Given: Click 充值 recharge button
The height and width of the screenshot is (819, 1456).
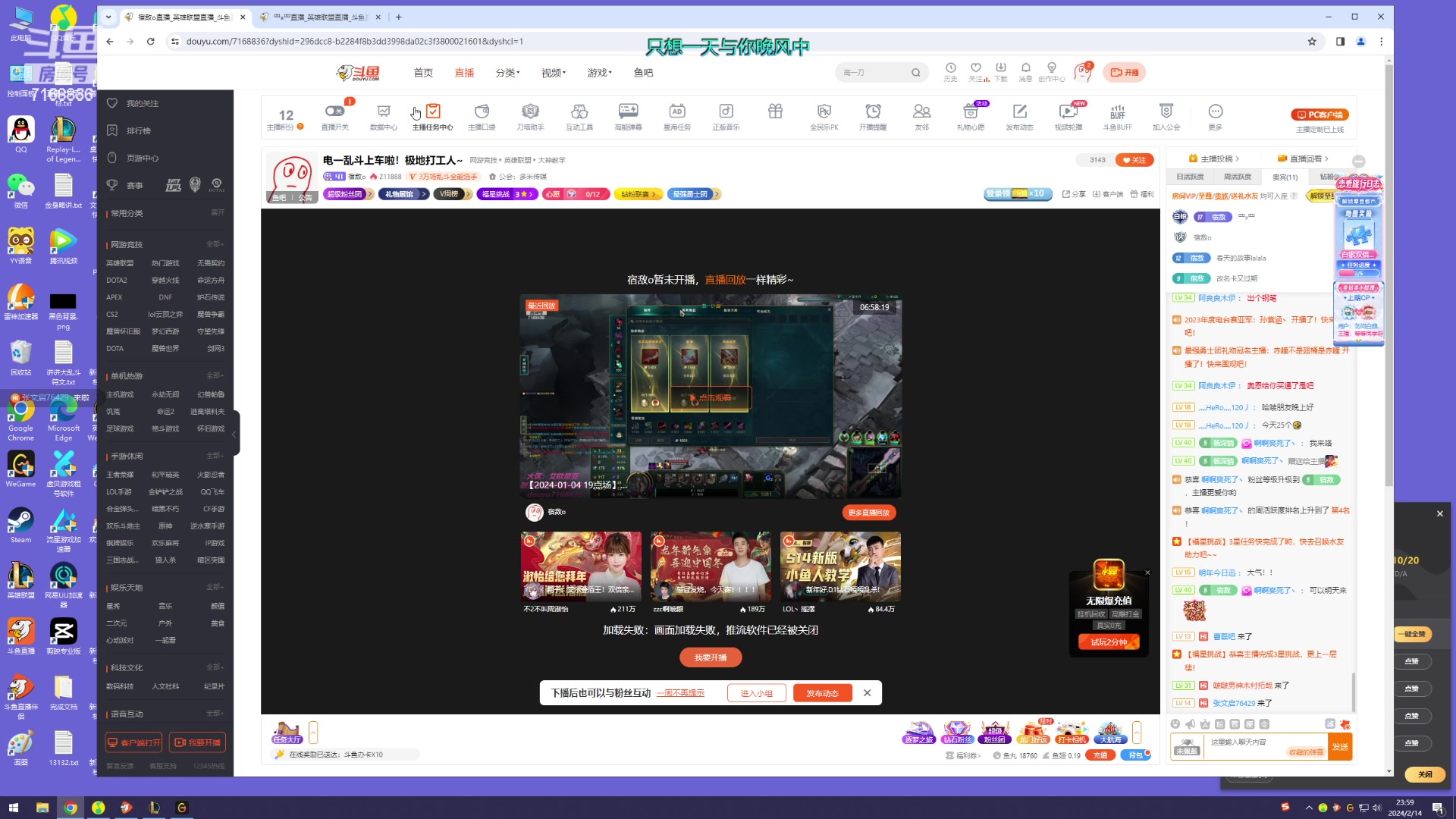Looking at the screenshot, I should click(1100, 755).
